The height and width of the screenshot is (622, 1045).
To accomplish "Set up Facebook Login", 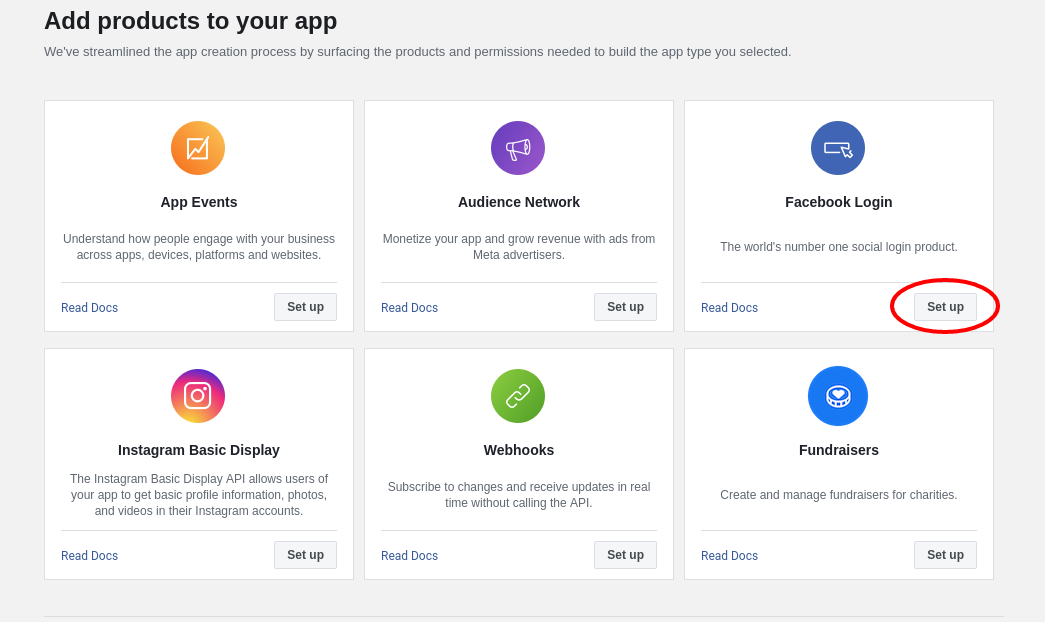I will (x=945, y=307).
